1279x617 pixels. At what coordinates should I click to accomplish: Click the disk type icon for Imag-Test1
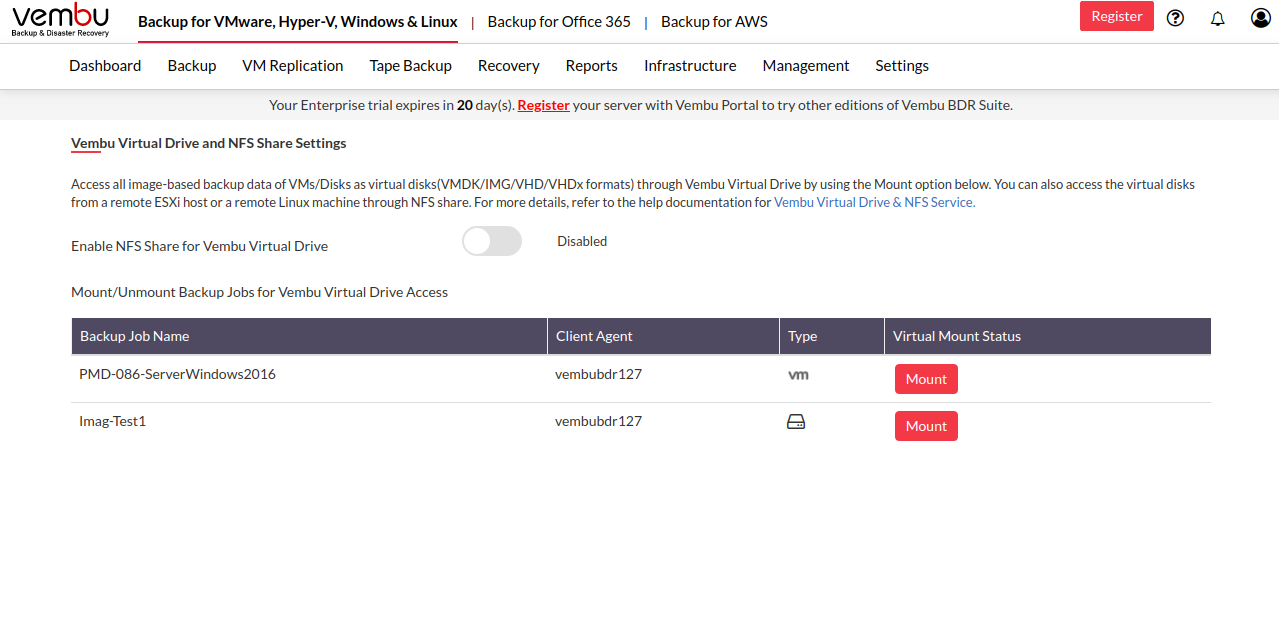[x=796, y=422]
